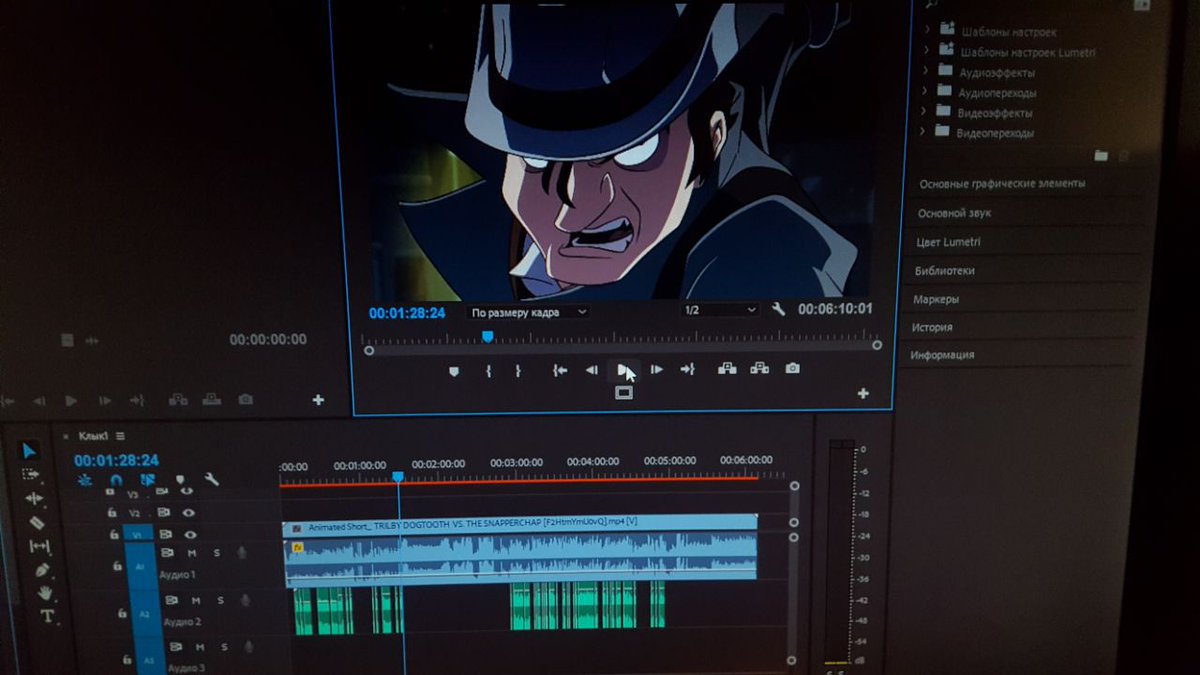
Task: Select the Selection arrow tool
Action: (x=29, y=451)
